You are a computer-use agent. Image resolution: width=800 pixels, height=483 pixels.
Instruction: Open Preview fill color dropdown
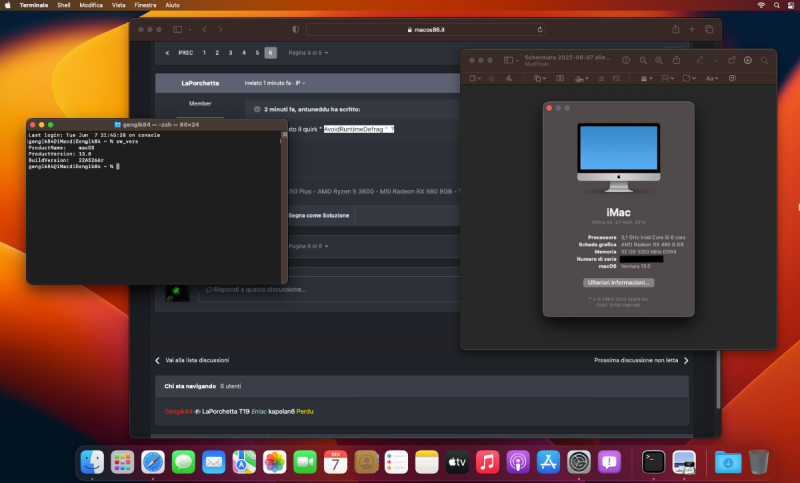[x=689, y=79]
